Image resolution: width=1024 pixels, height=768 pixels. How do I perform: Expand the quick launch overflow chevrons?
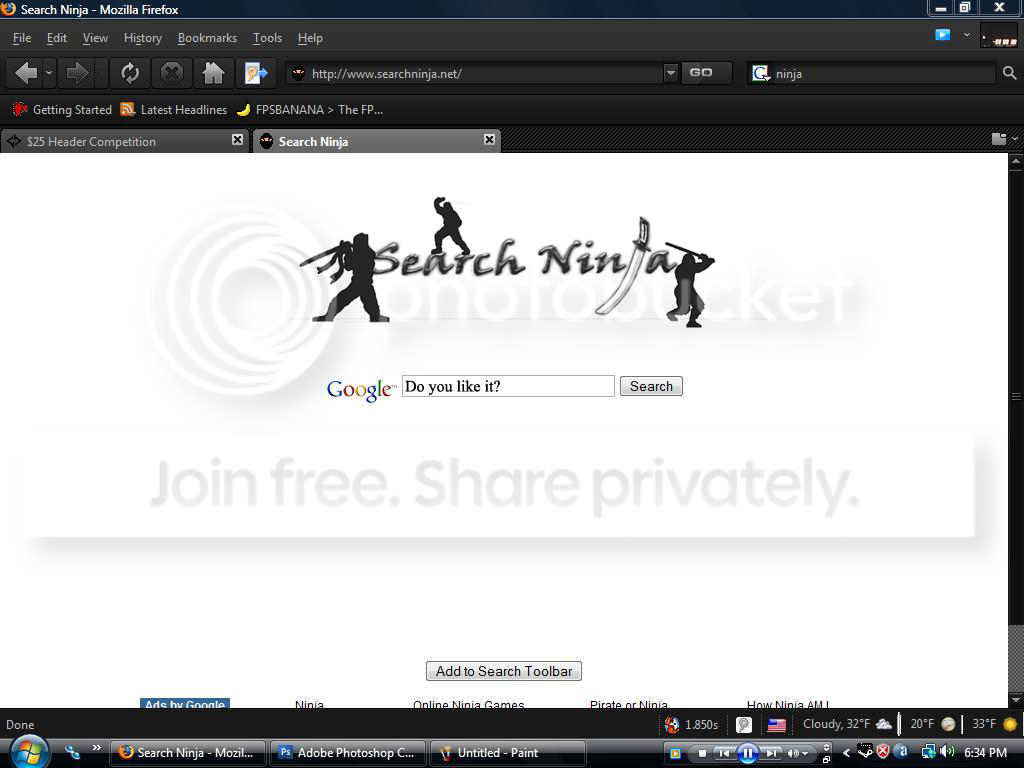(97, 748)
